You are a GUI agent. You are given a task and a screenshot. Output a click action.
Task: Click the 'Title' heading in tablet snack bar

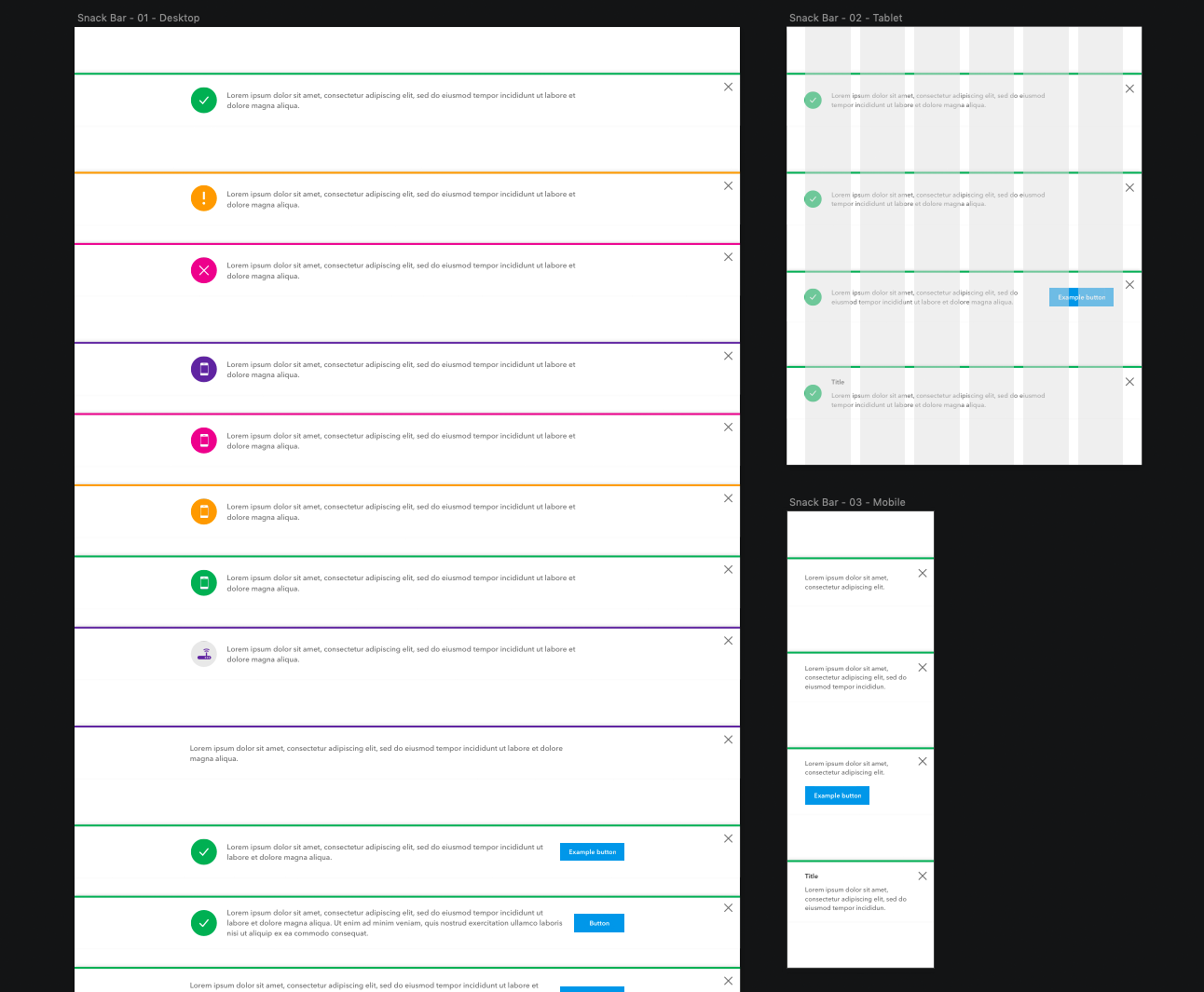[x=838, y=382]
